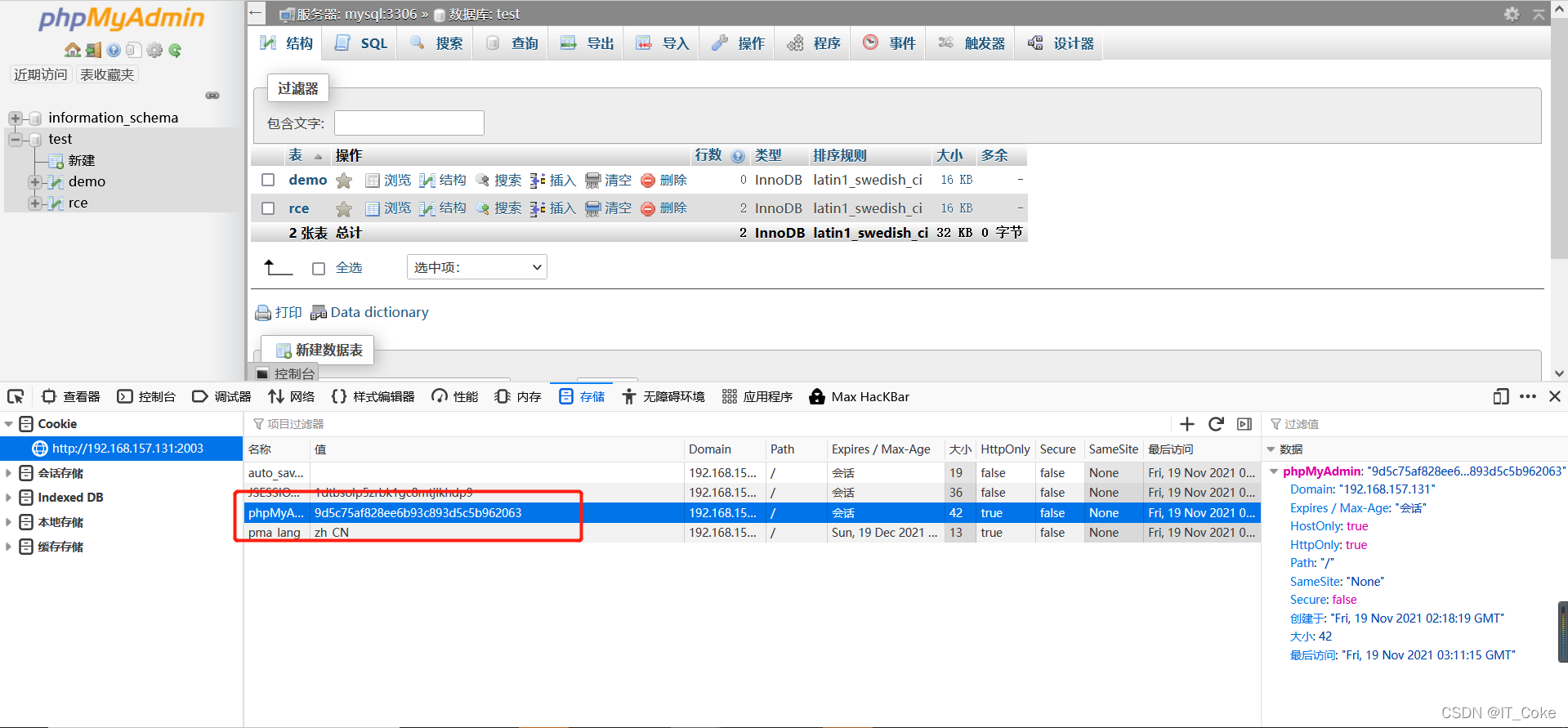Screen dimensions: 1568x728
Task: Click the 近期访问 recent tables button
Action: (41, 74)
